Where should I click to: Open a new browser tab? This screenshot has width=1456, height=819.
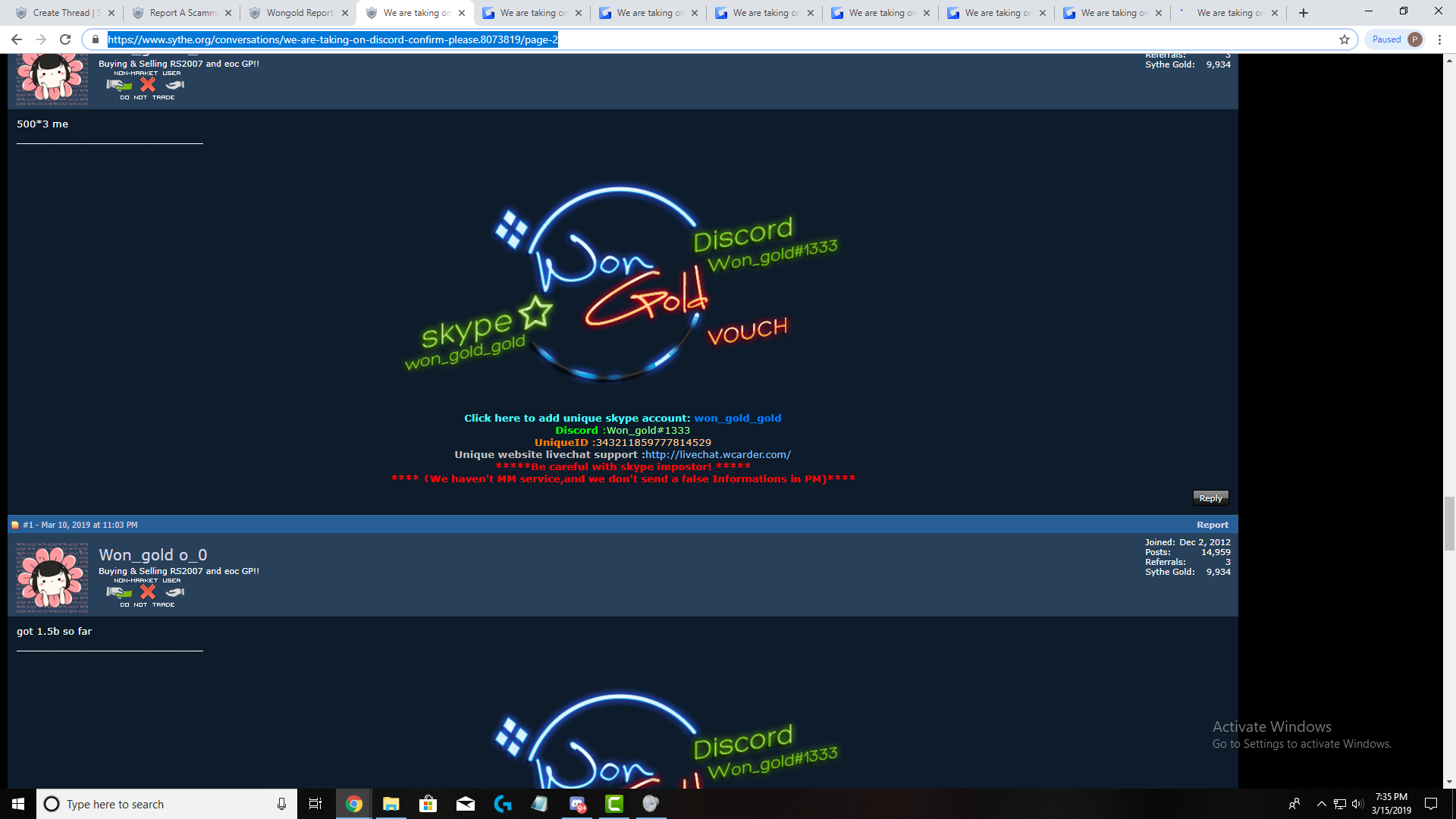pyautogui.click(x=1304, y=13)
